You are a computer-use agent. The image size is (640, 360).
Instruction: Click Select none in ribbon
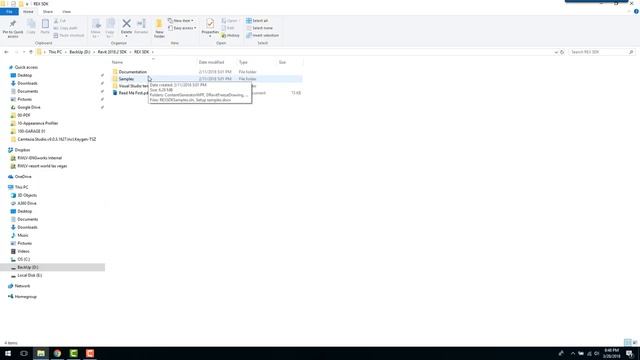pos(260,28)
